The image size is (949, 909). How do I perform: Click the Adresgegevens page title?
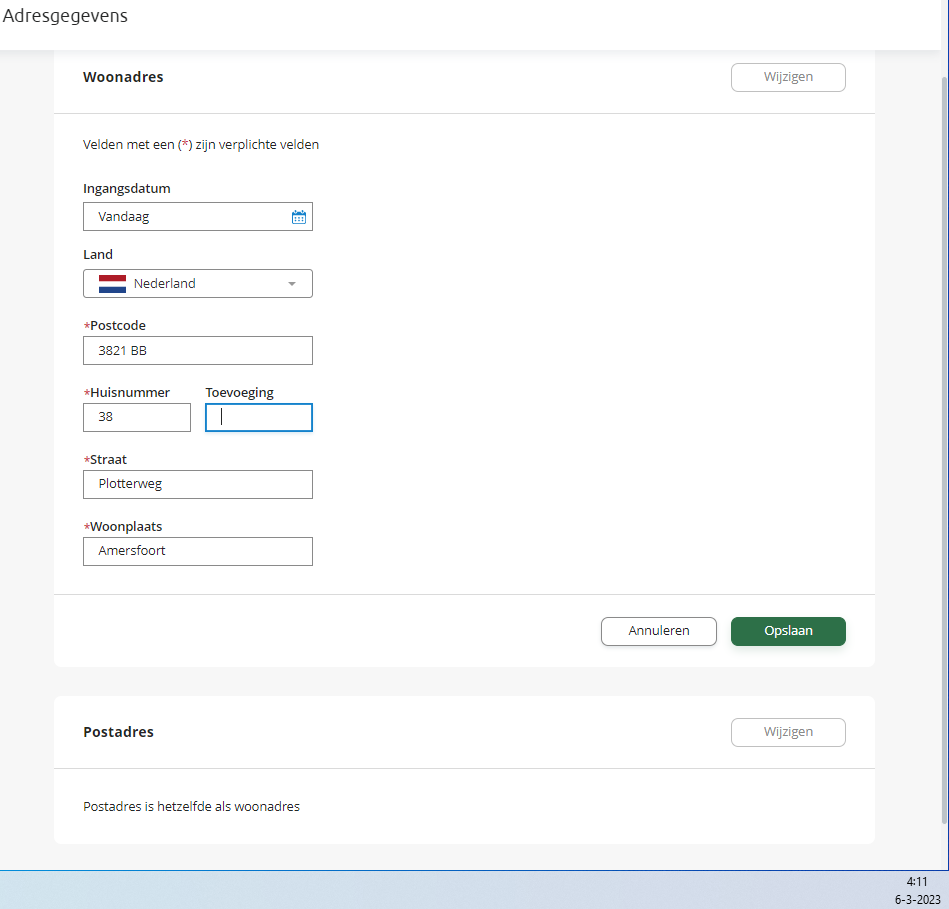click(65, 16)
